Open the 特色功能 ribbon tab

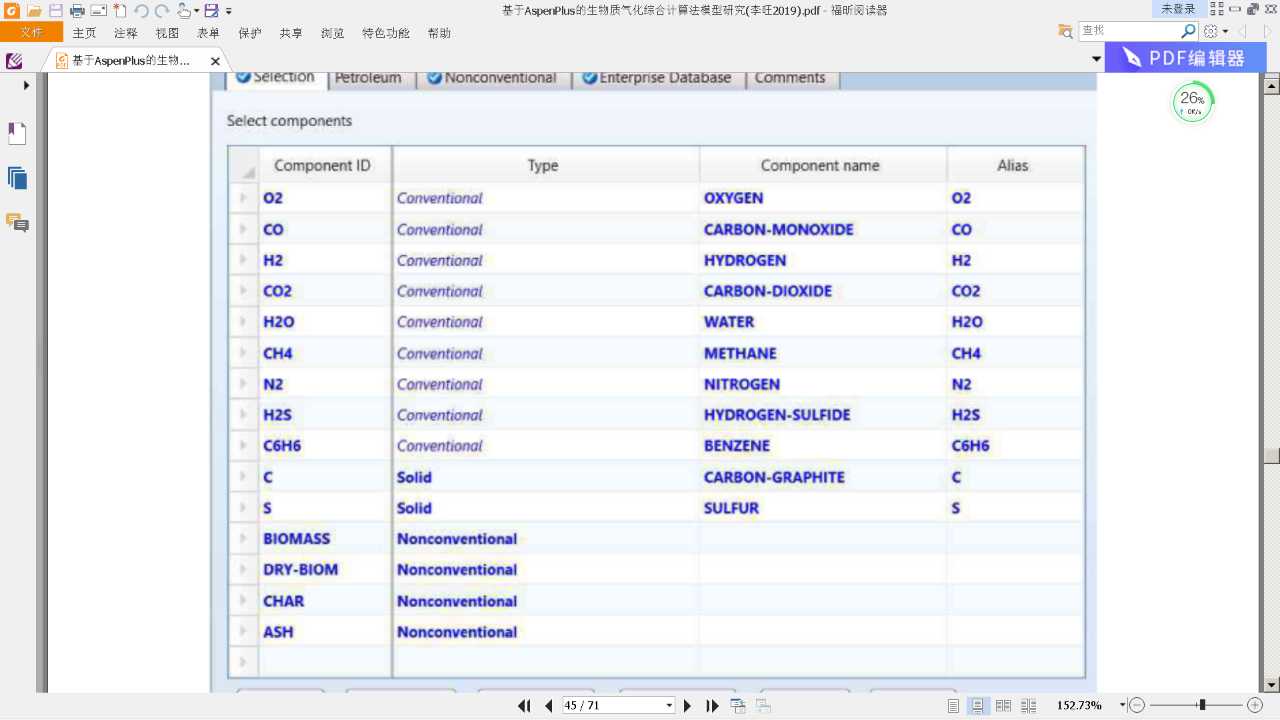click(386, 33)
